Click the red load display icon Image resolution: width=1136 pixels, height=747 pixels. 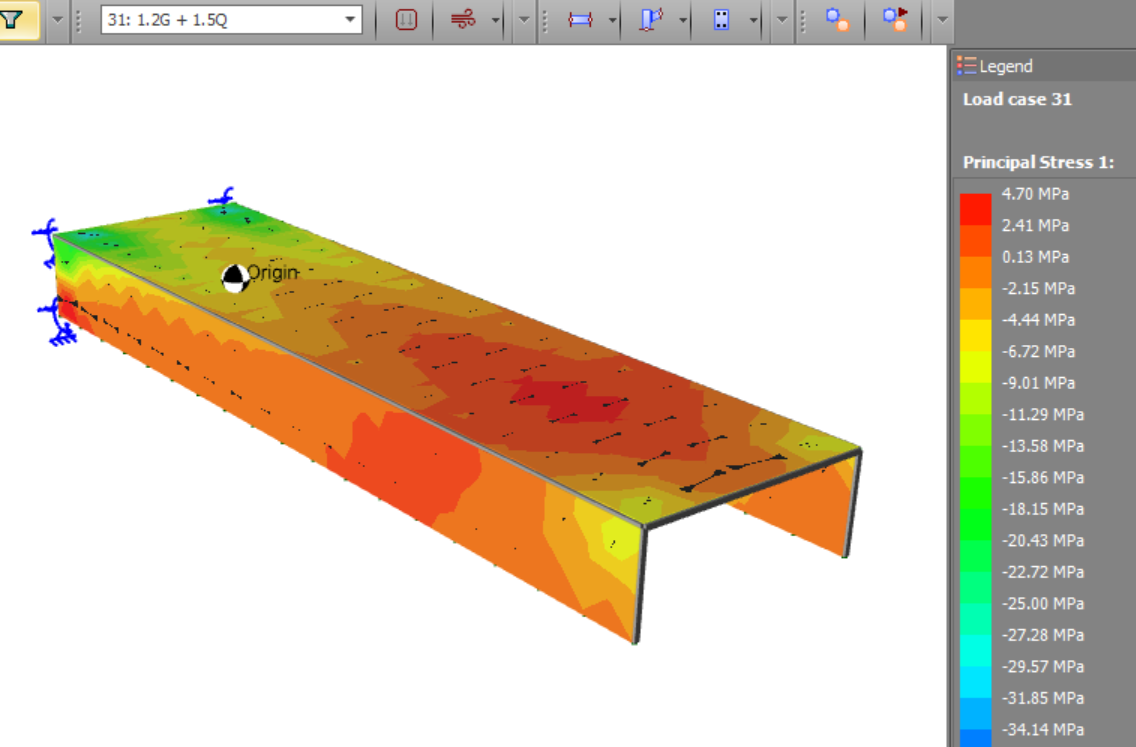coord(406,20)
